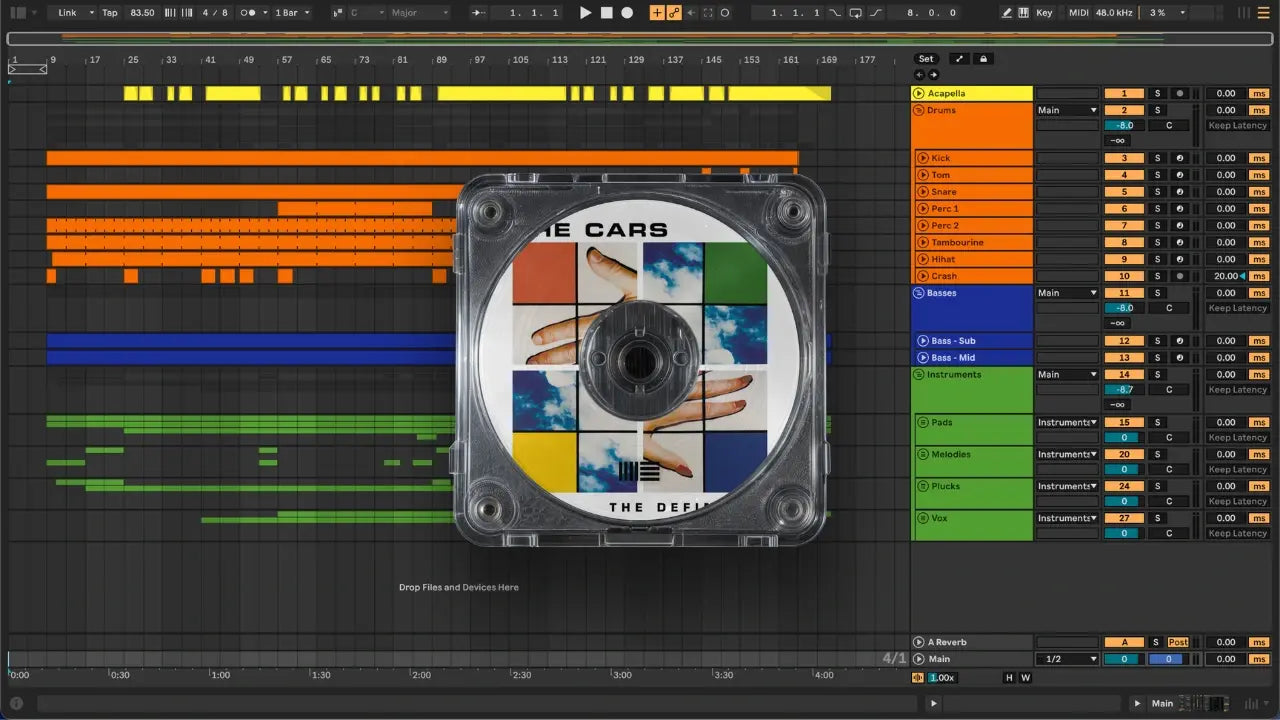The height and width of the screenshot is (720, 1280).
Task: Click the Link button
Action: point(67,13)
